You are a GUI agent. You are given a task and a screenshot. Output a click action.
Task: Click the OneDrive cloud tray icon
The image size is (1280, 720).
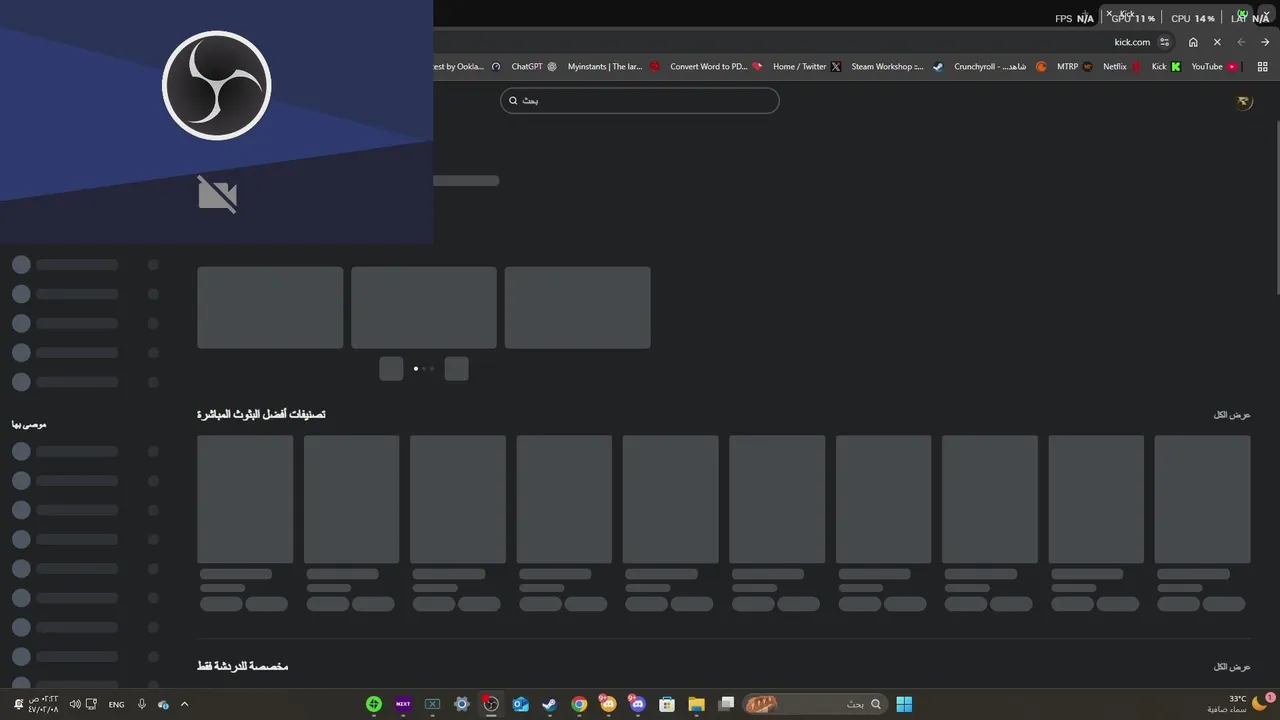pyautogui.click(x=163, y=704)
